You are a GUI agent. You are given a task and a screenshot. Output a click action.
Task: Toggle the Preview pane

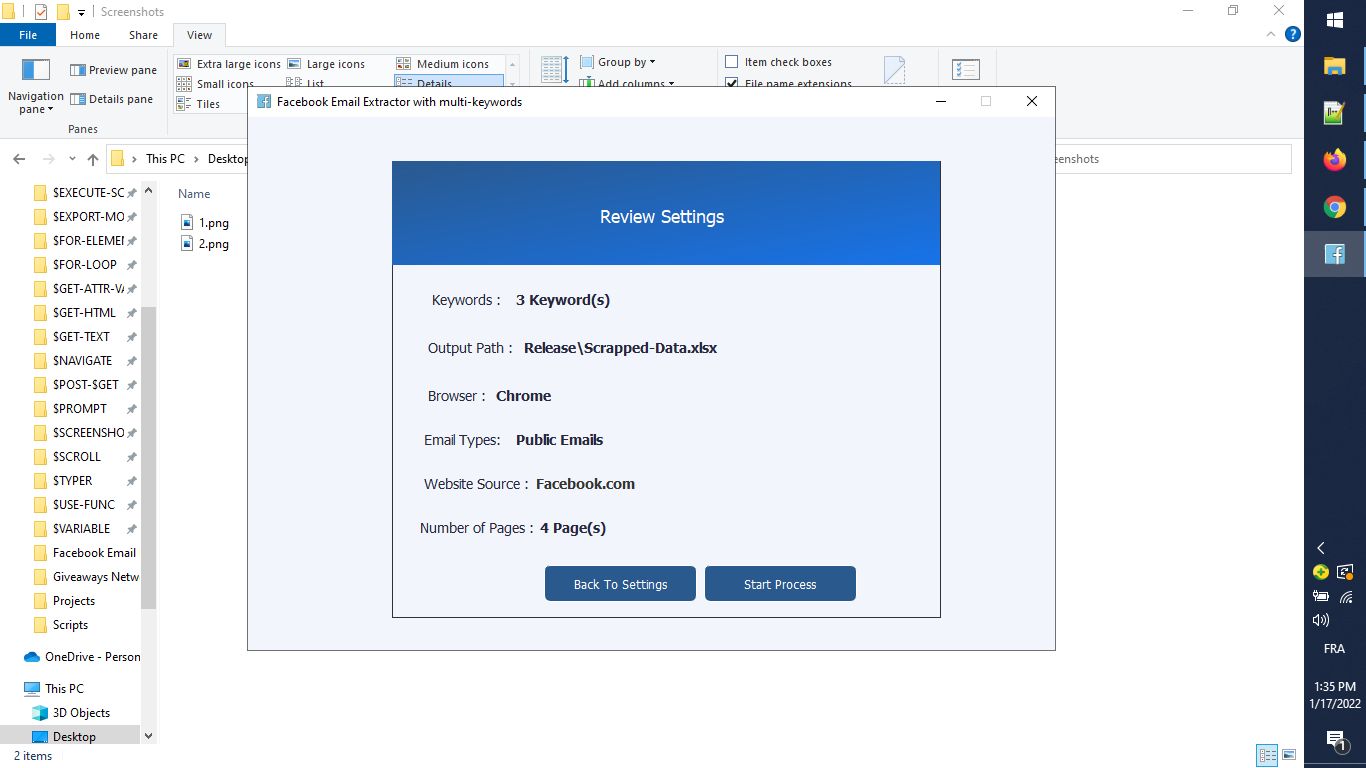point(113,70)
